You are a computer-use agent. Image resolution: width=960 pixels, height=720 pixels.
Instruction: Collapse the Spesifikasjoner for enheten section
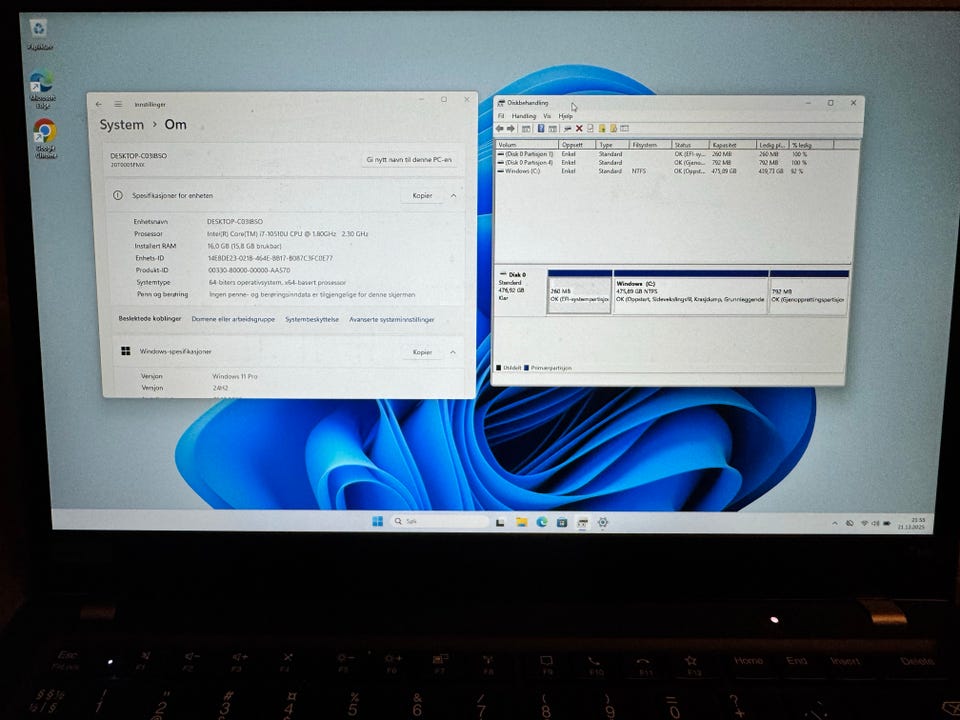453,196
